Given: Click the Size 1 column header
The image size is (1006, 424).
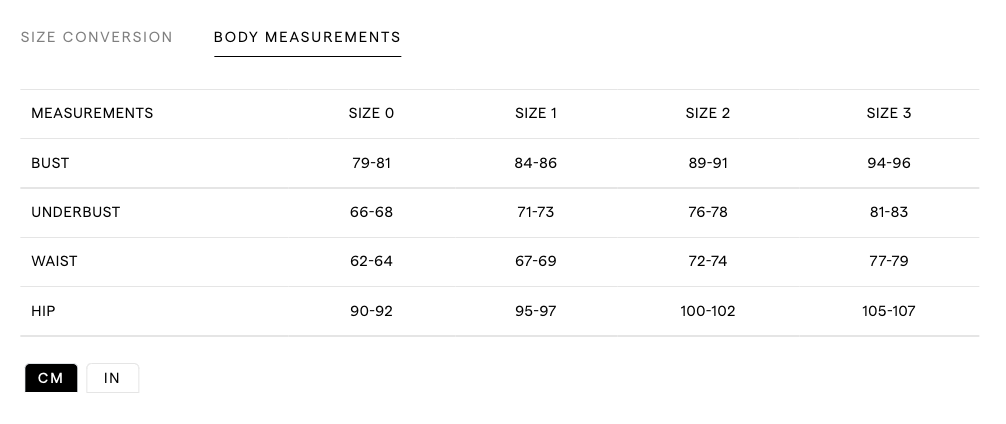Looking at the screenshot, I should tap(536, 113).
